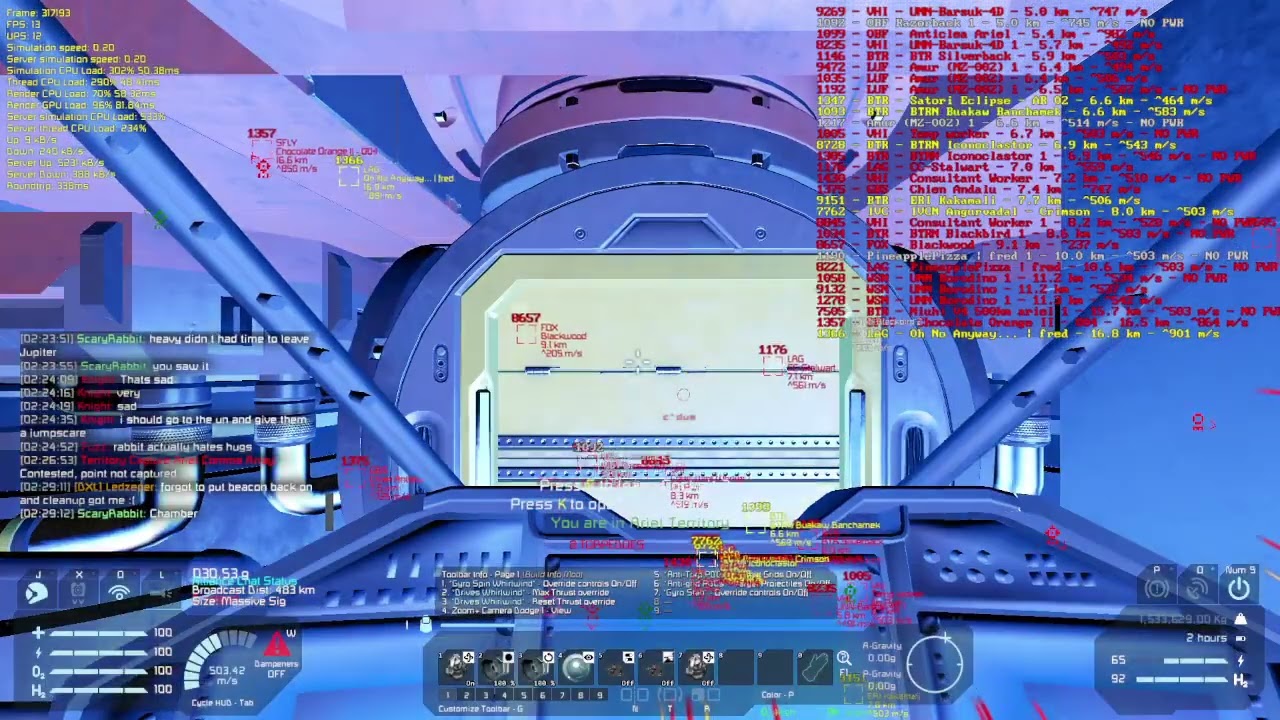Click the 'Satori Eclipse' radar list entry
This screenshot has height=720, width=1280.
tap(1014, 101)
